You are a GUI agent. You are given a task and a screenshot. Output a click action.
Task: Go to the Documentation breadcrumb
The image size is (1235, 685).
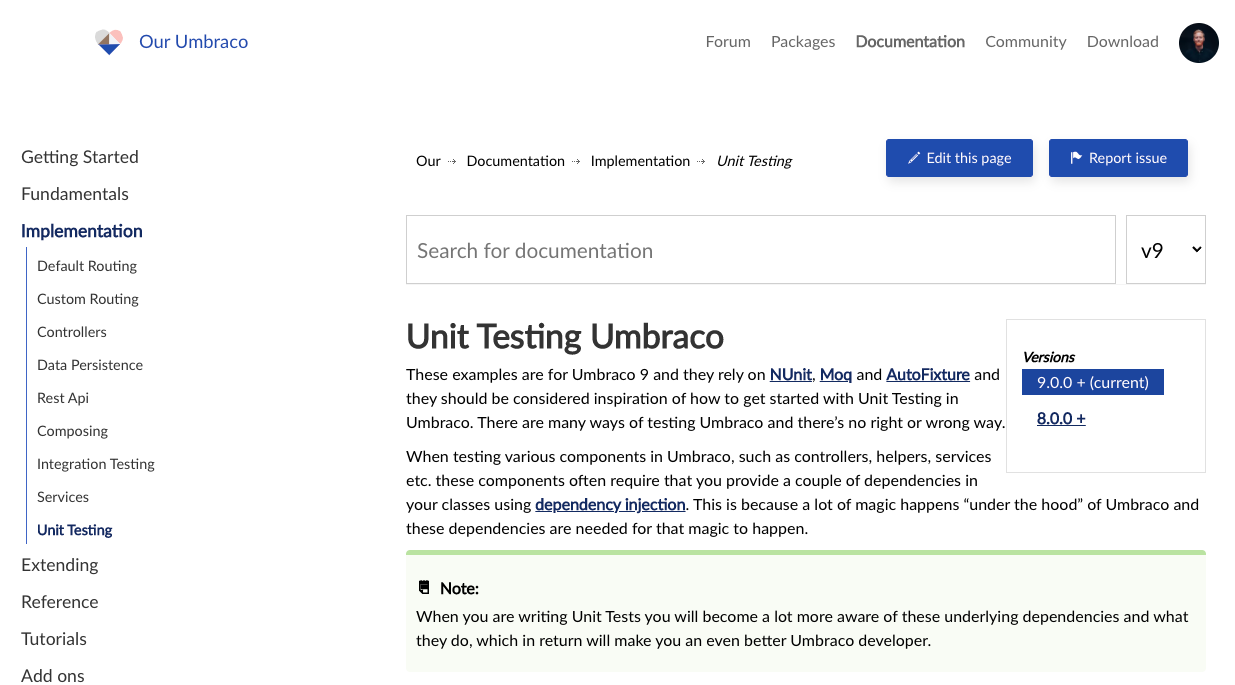click(x=516, y=161)
